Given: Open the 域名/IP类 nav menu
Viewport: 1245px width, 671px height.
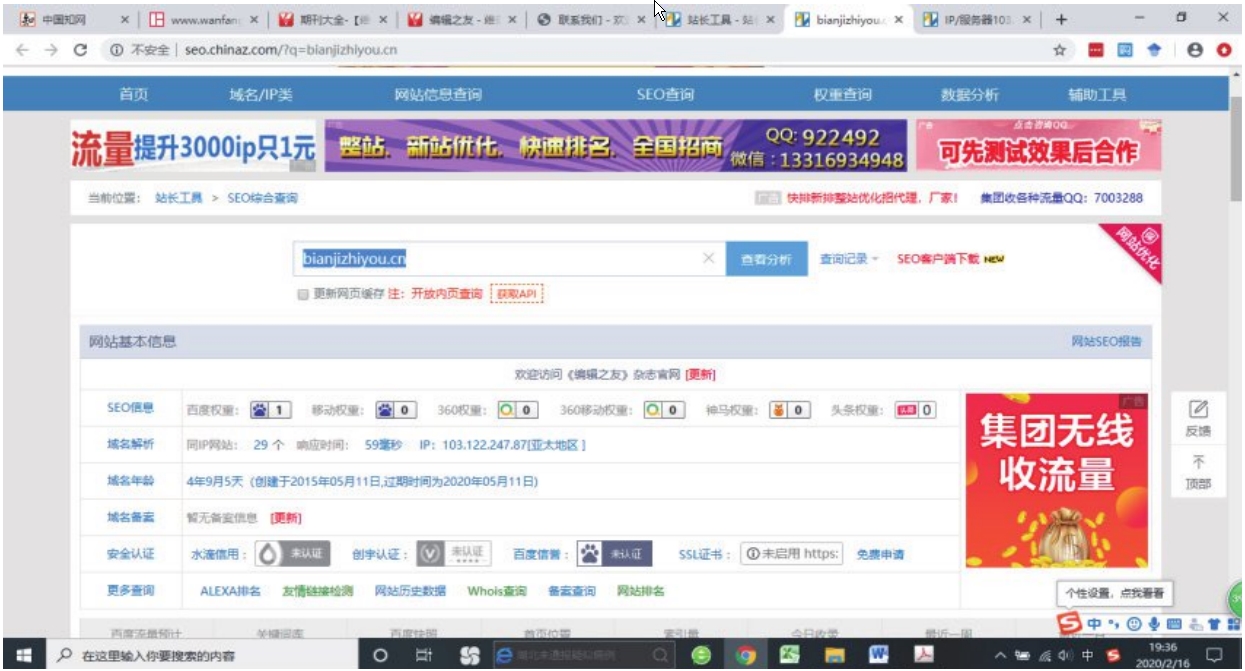Looking at the screenshot, I should pyautogui.click(x=261, y=95).
